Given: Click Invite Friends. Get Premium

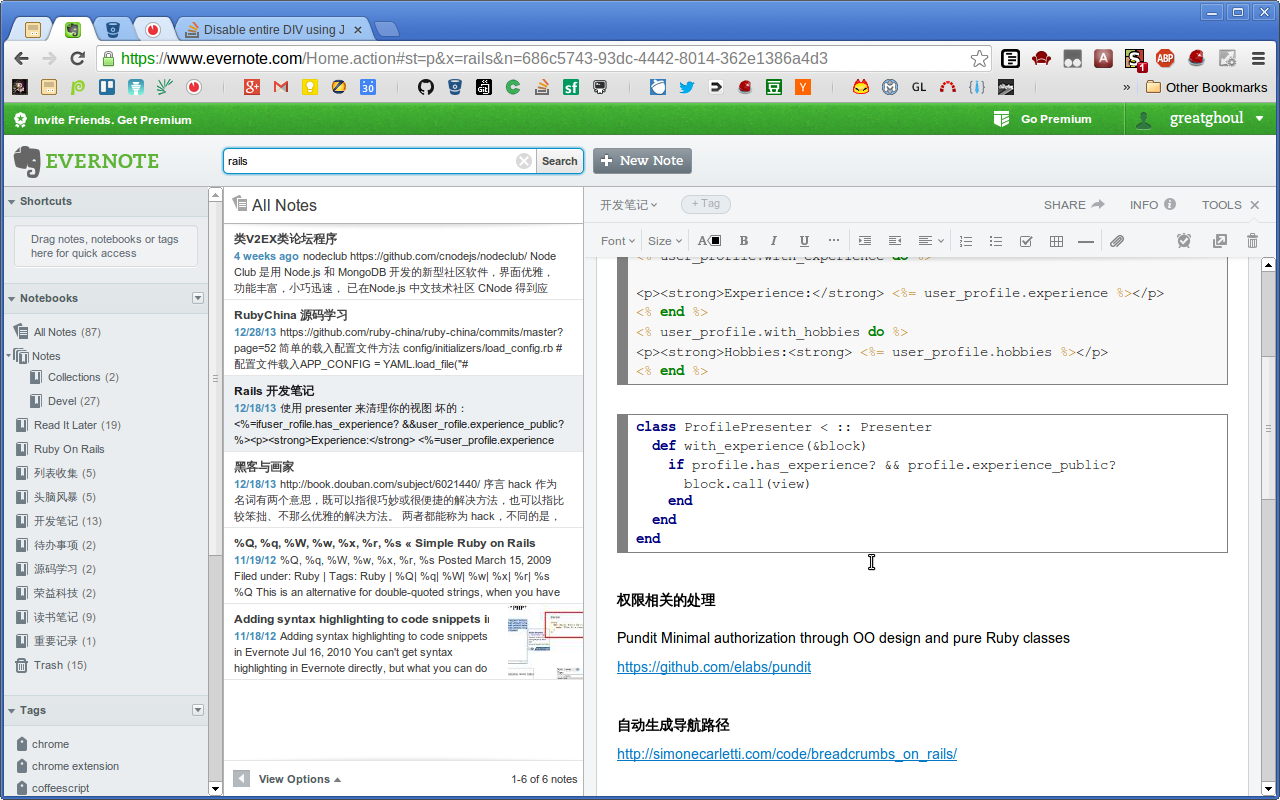Looking at the screenshot, I should [103, 120].
